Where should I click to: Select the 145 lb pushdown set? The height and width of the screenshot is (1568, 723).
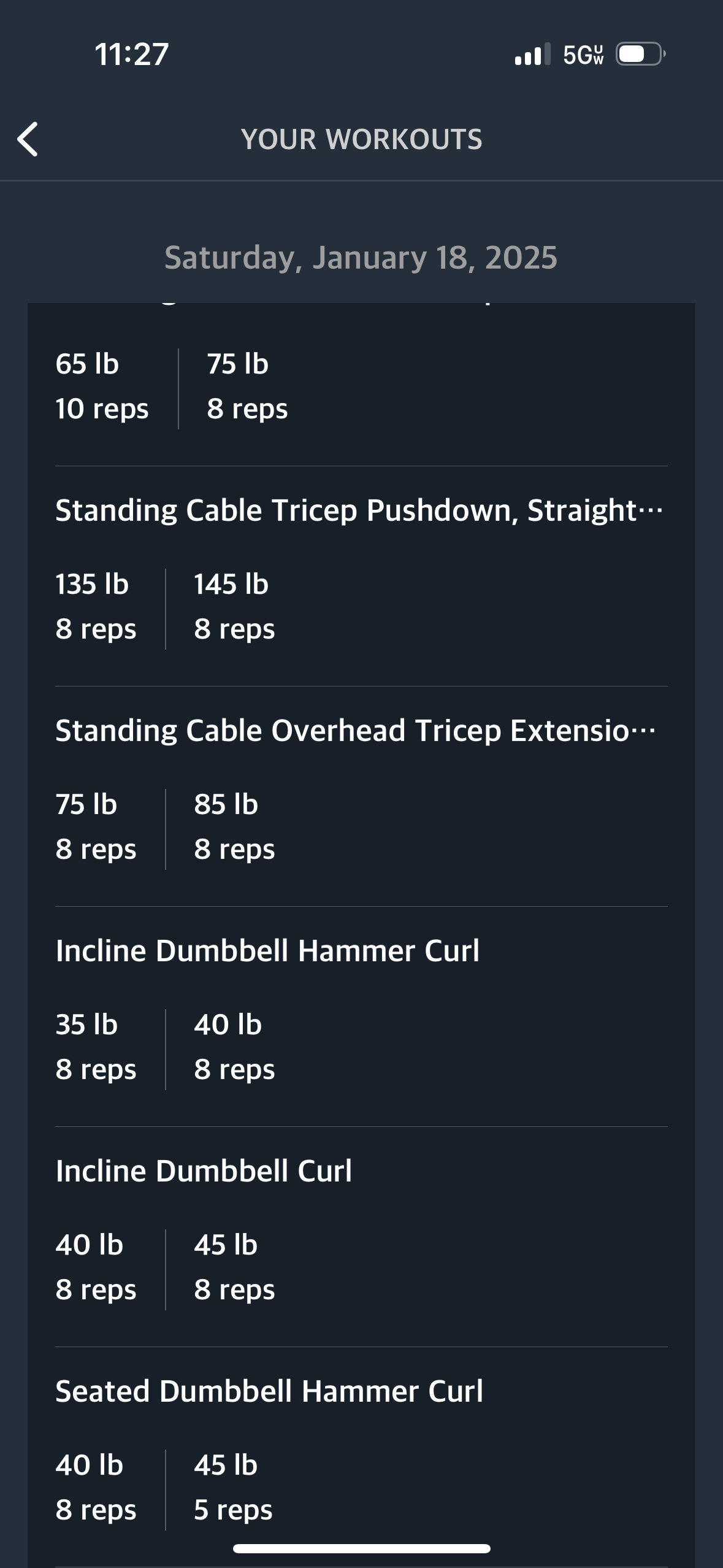click(x=234, y=607)
